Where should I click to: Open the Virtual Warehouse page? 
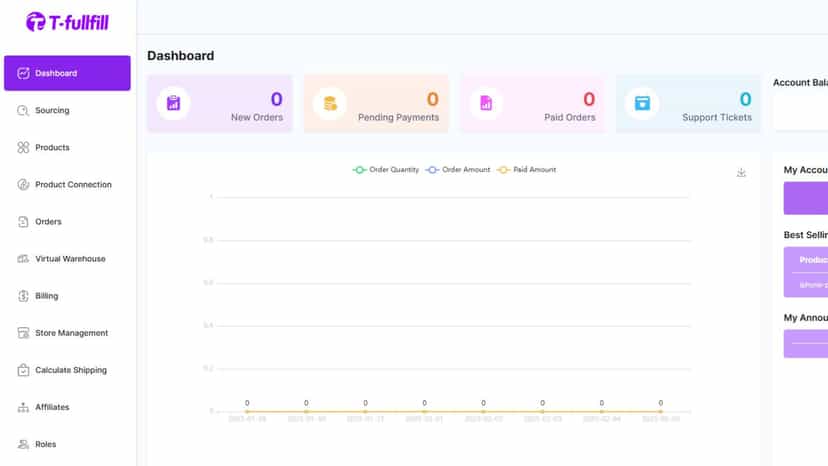pyautogui.click(x=67, y=259)
